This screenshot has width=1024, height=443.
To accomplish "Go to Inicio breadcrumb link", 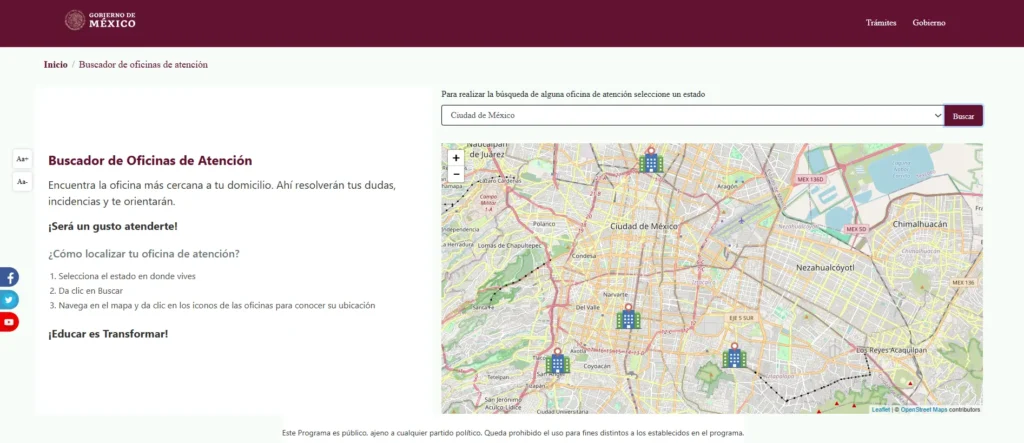I will (56, 65).
